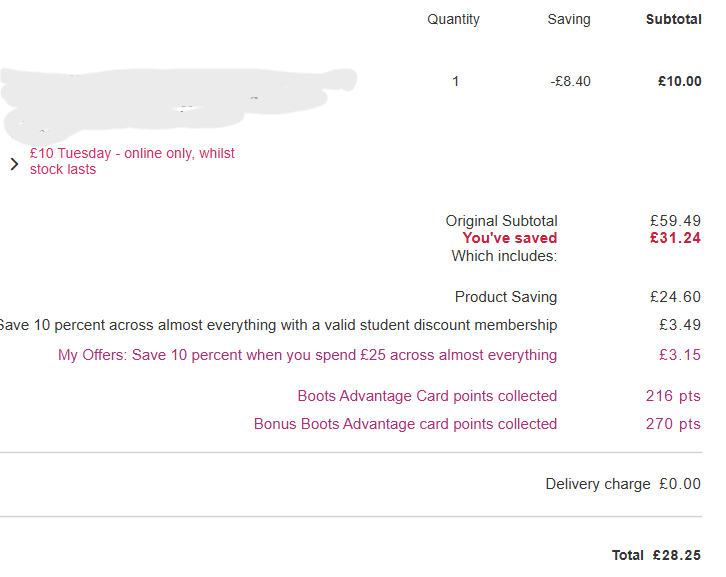
Task: Click the Quantity column header
Action: click(x=453, y=19)
